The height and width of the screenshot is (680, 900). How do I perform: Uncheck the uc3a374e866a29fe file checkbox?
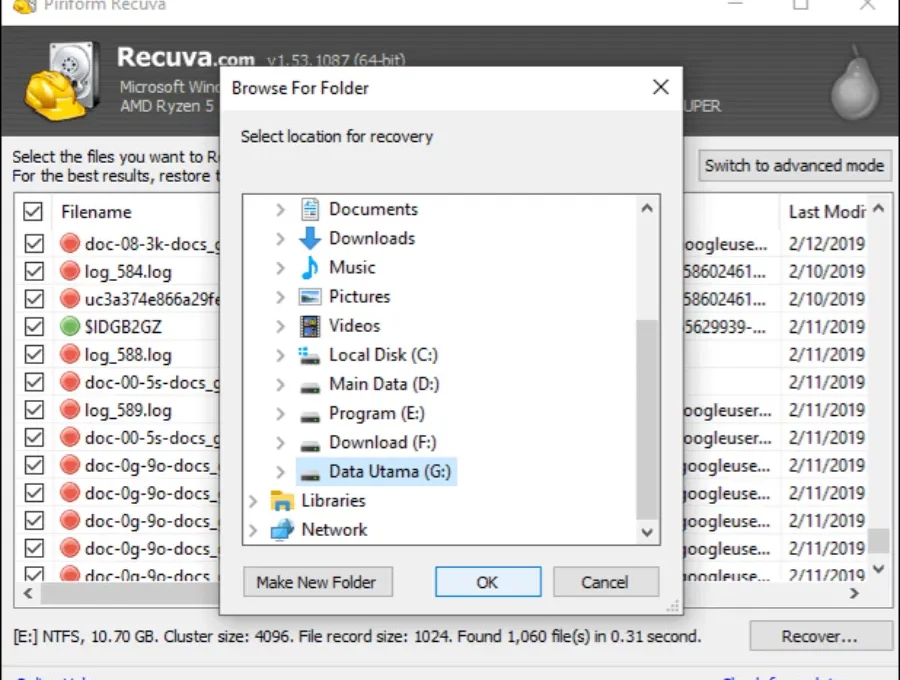34,298
